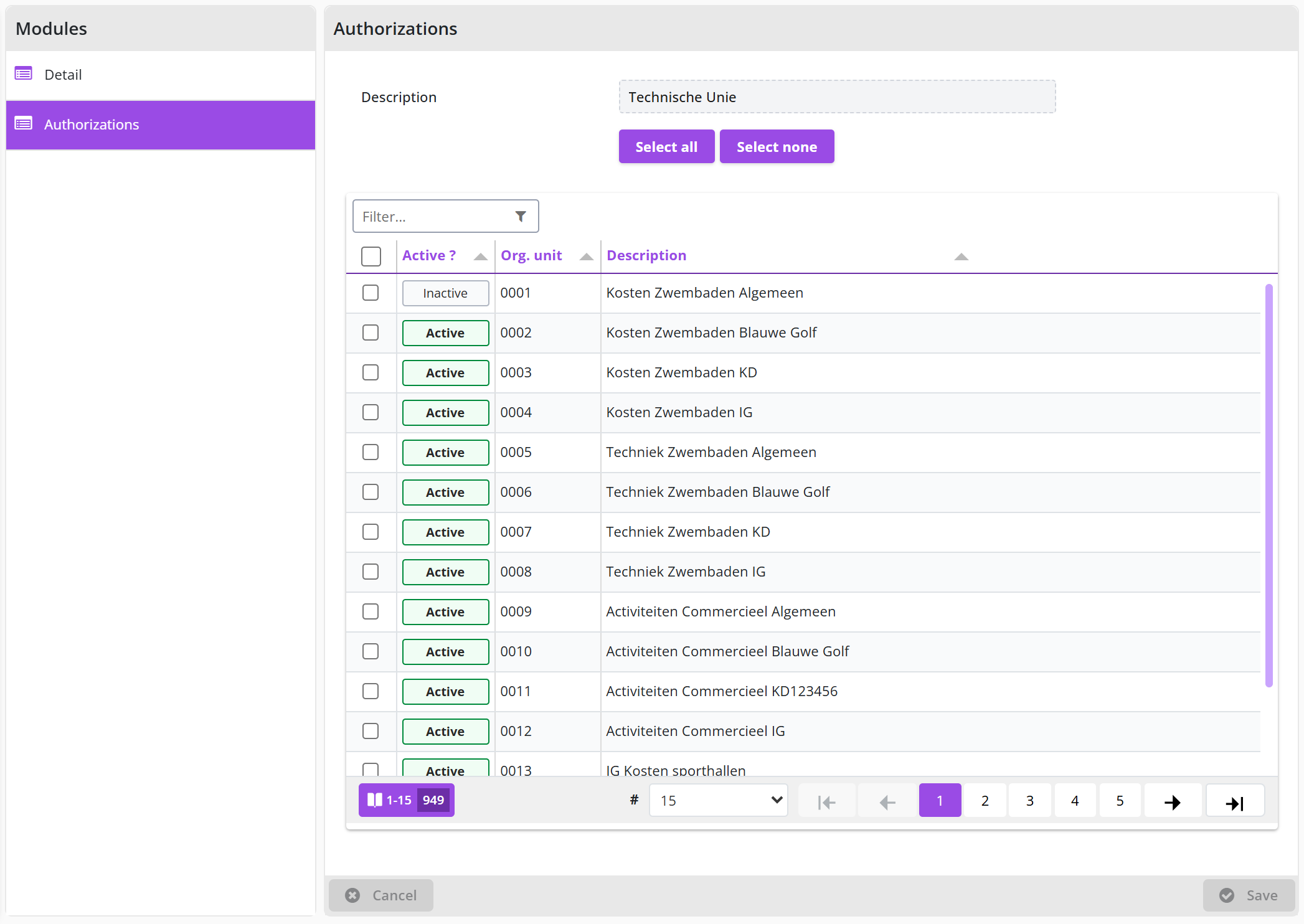Click the Save checkmark icon
Screen dimensions: 1304x924
coord(1227,895)
